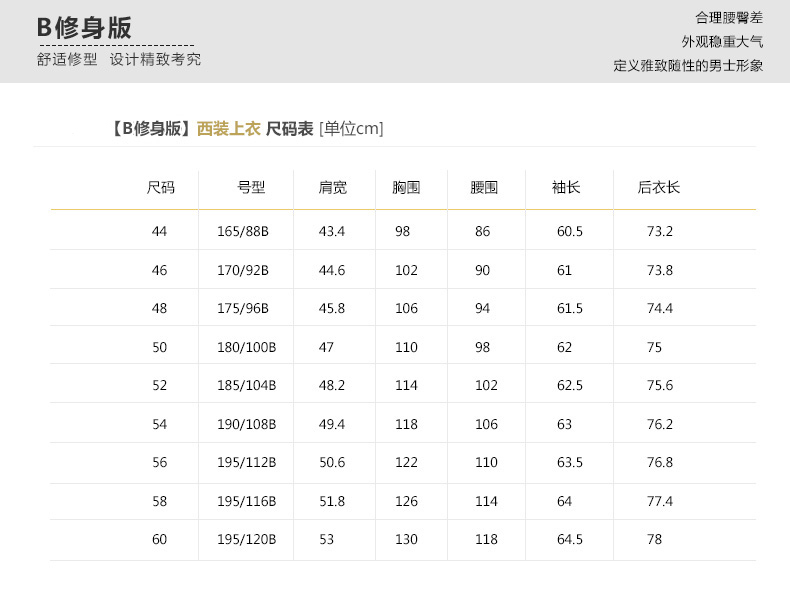Click the 腰围 column header
The image size is (790, 590).
pyautogui.click(x=484, y=187)
